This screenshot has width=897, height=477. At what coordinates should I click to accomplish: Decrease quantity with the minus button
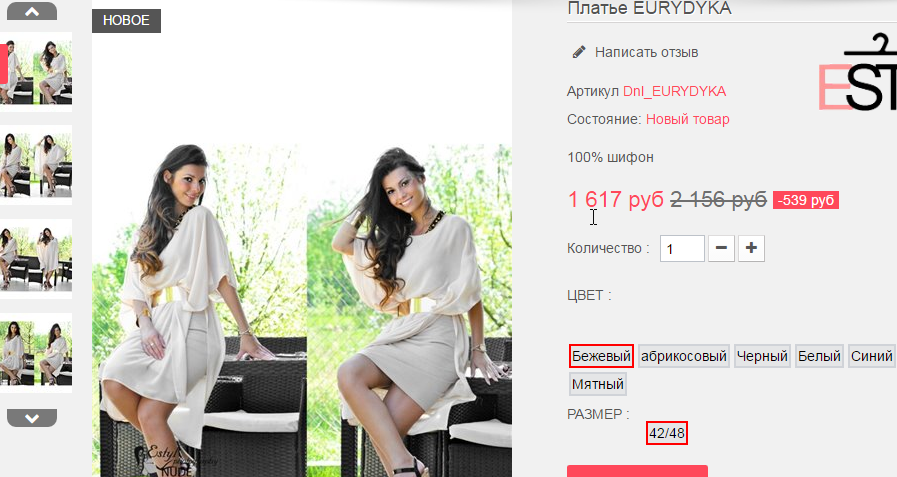721,248
